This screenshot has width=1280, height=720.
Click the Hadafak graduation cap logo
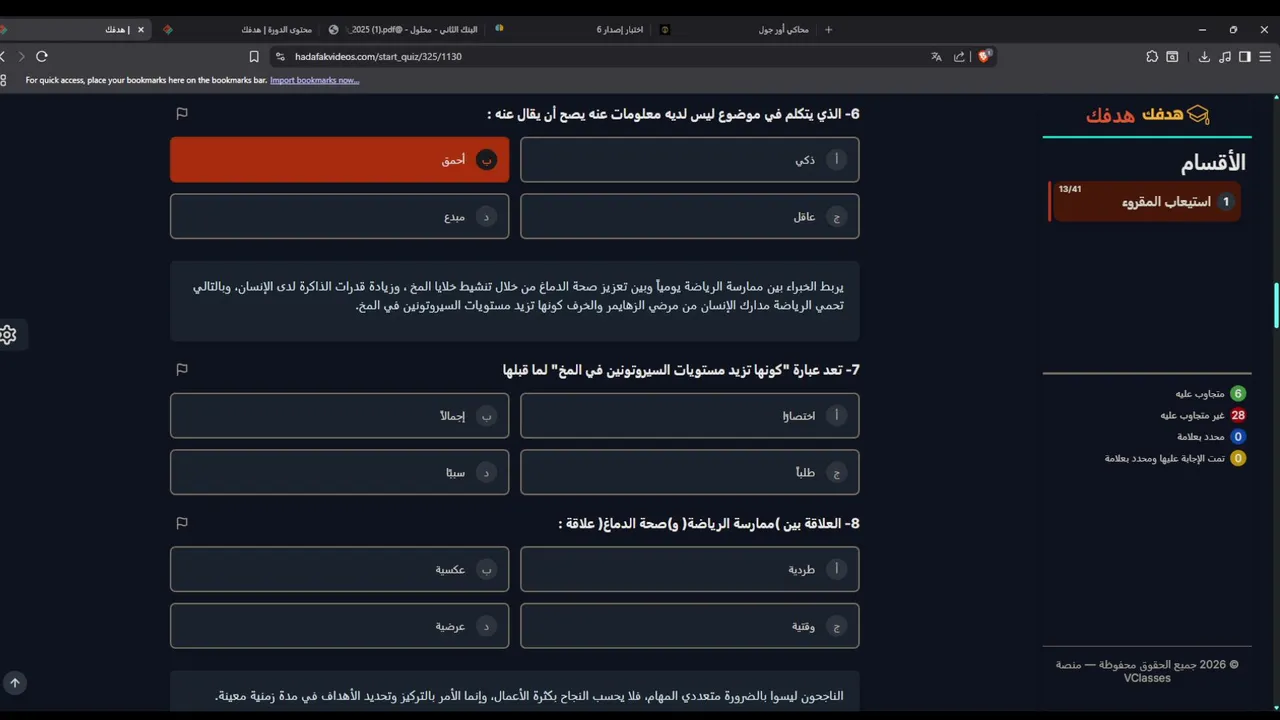1198,115
